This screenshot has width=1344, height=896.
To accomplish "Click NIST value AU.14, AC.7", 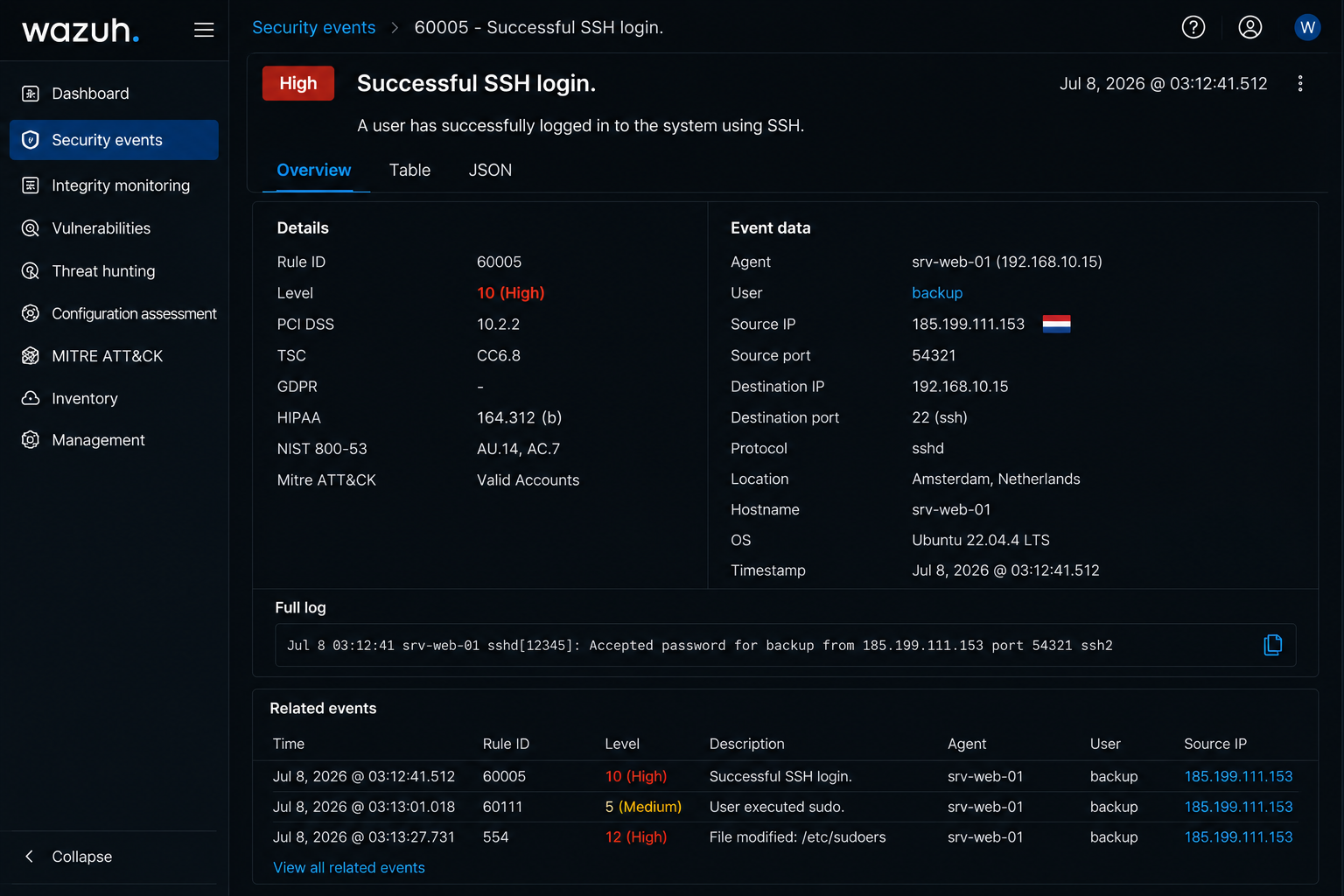I will click(x=518, y=449).
